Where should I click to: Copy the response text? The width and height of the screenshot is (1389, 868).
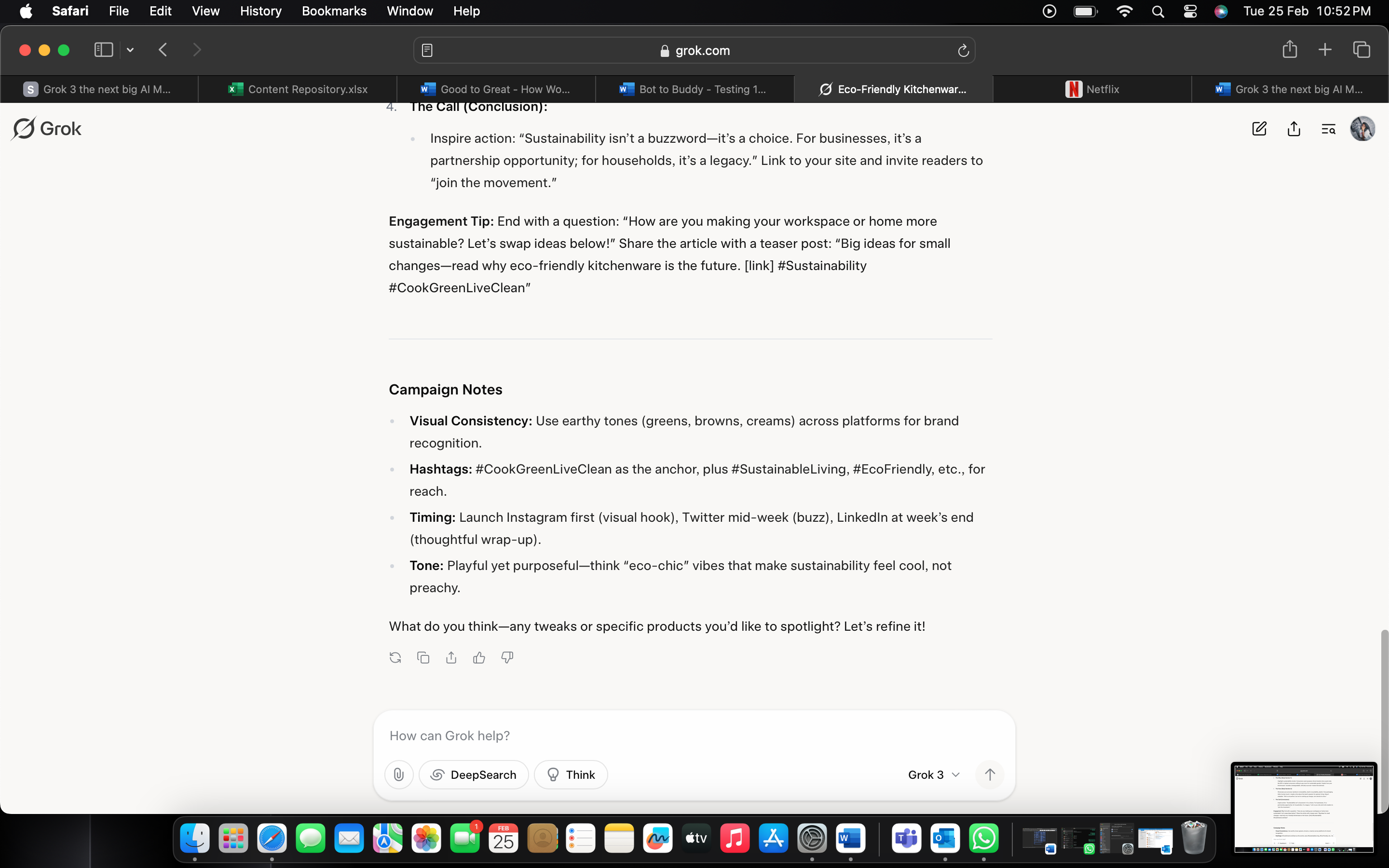(423, 657)
